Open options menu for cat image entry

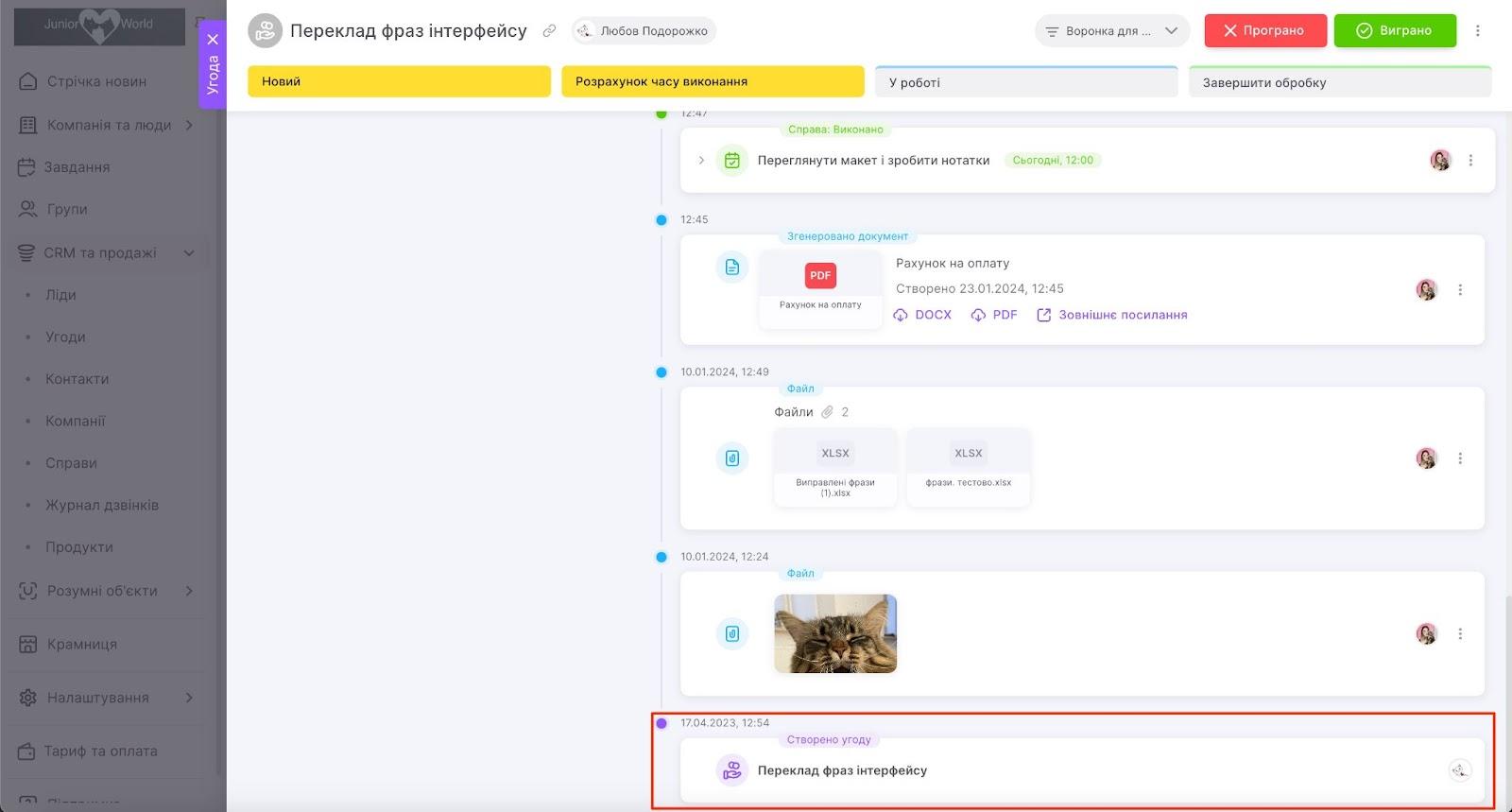coord(1460,634)
